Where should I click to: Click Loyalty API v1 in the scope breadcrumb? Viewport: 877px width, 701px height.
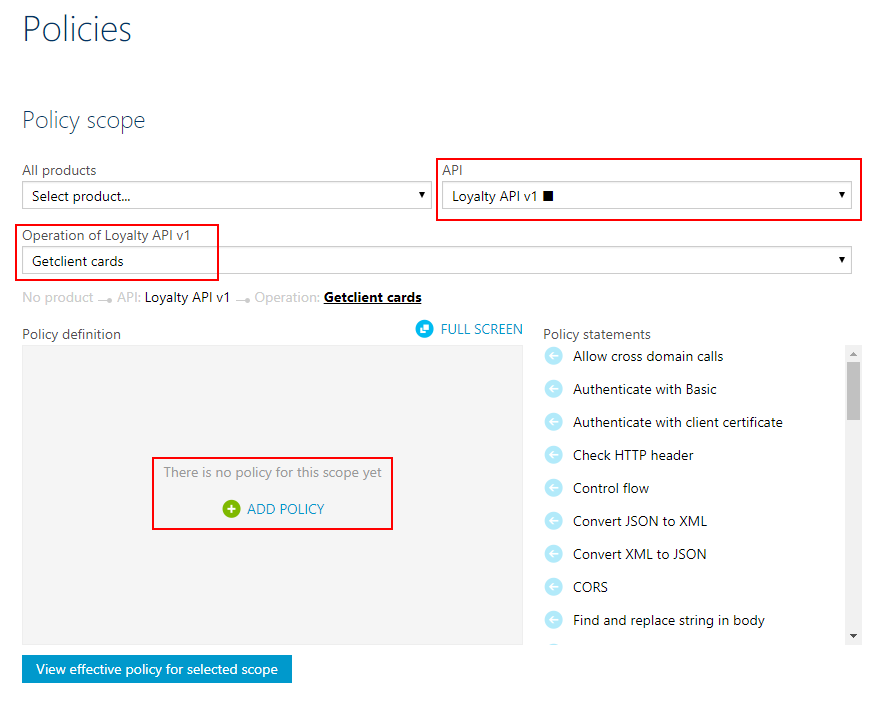pos(187,297)
